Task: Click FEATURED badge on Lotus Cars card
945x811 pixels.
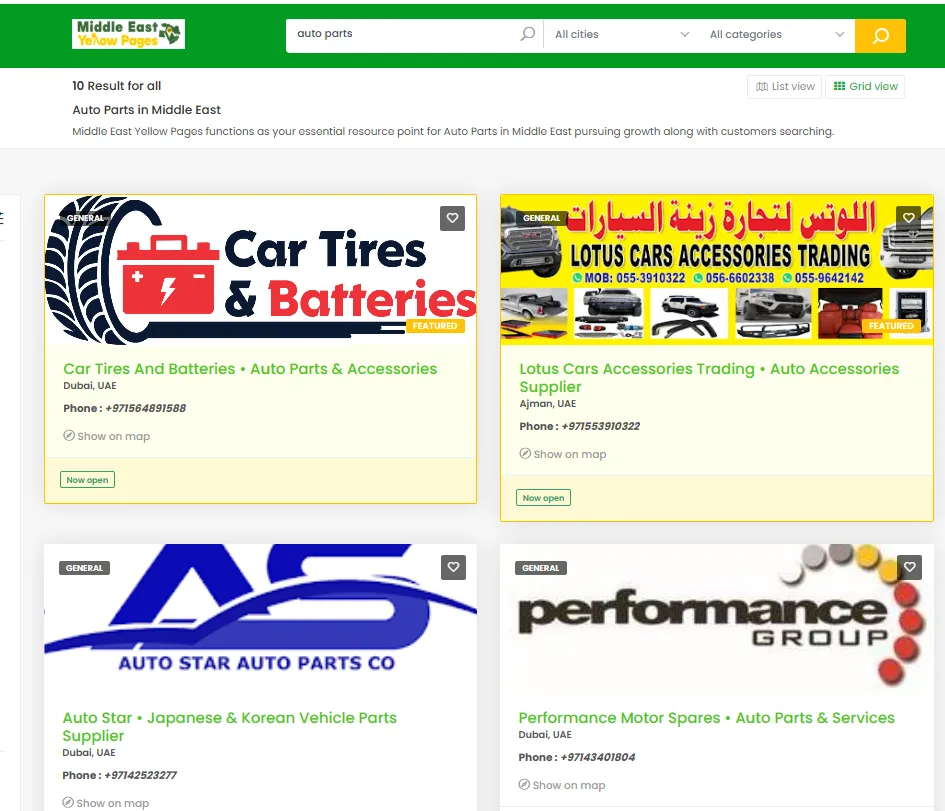Action: coord(891,326)
